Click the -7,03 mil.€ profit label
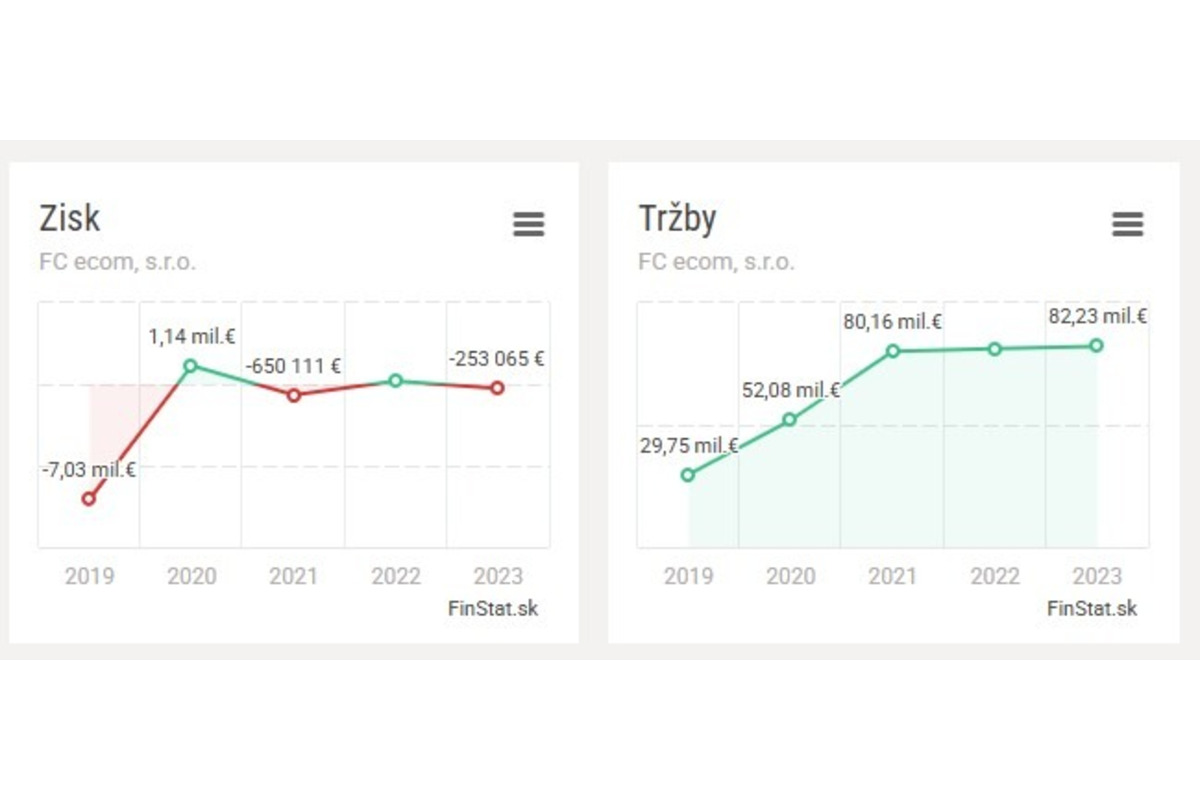 89,469
